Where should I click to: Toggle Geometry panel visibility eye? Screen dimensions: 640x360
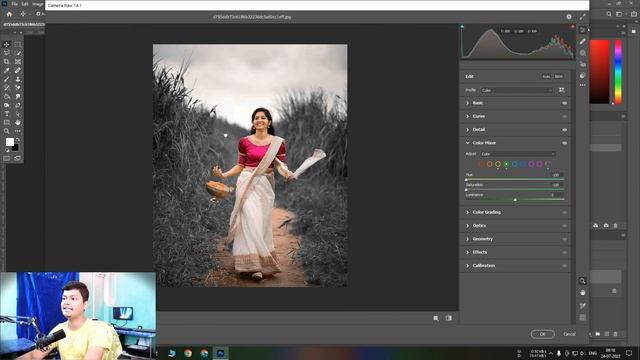[564, 239]
